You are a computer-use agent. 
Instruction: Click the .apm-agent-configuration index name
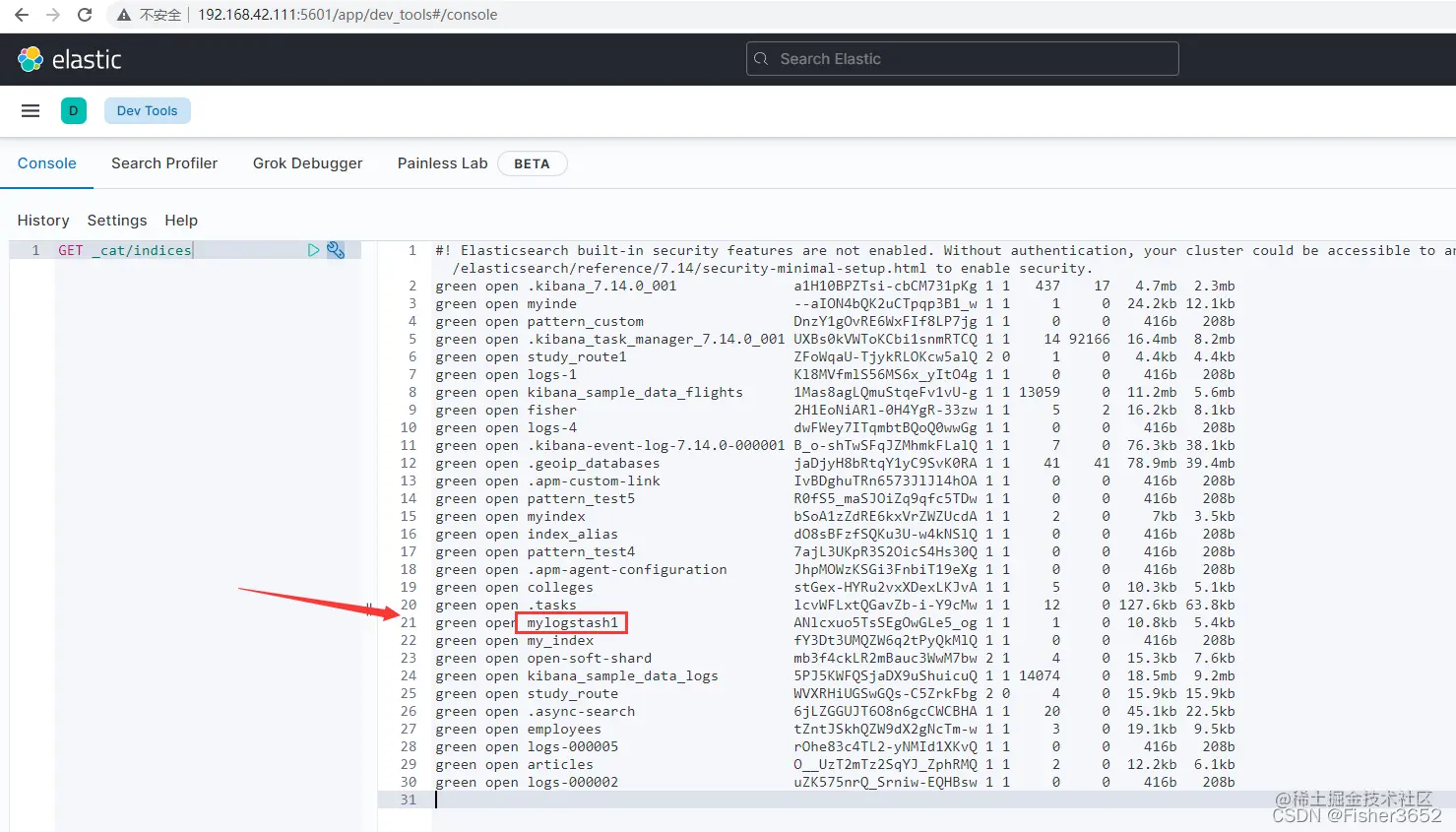point(627,569)
